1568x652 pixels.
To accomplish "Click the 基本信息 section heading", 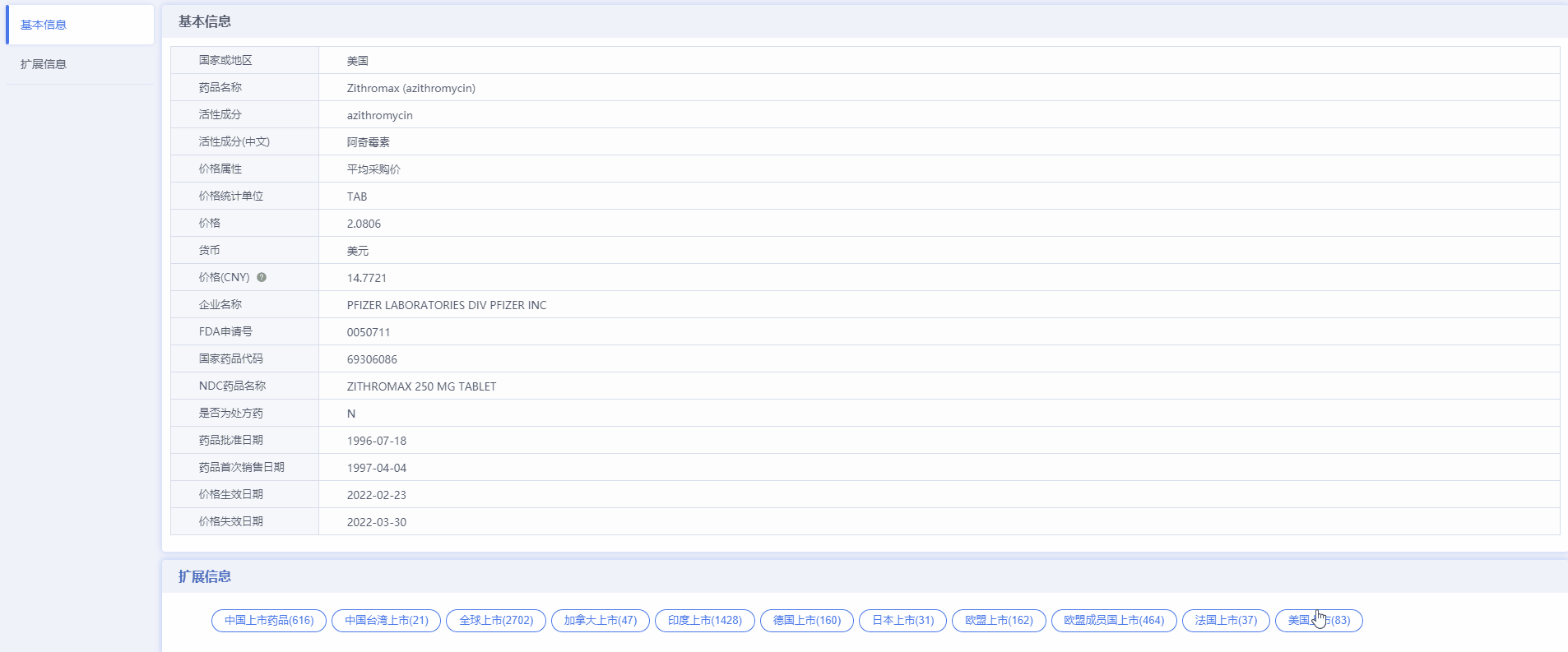I will (205, 21).
